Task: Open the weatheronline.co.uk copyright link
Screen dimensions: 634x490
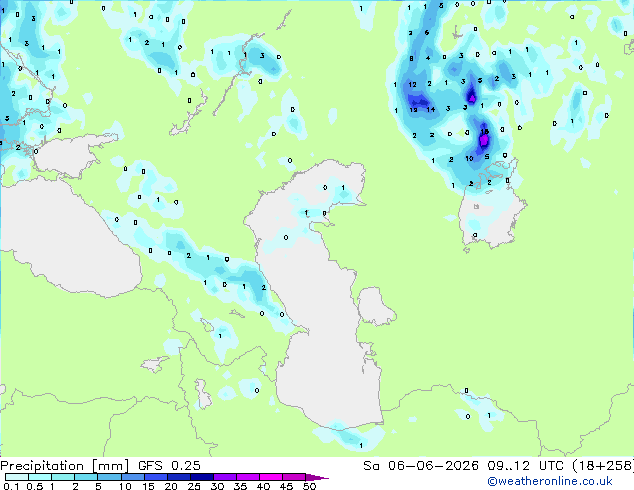Action: click(550, 481)
